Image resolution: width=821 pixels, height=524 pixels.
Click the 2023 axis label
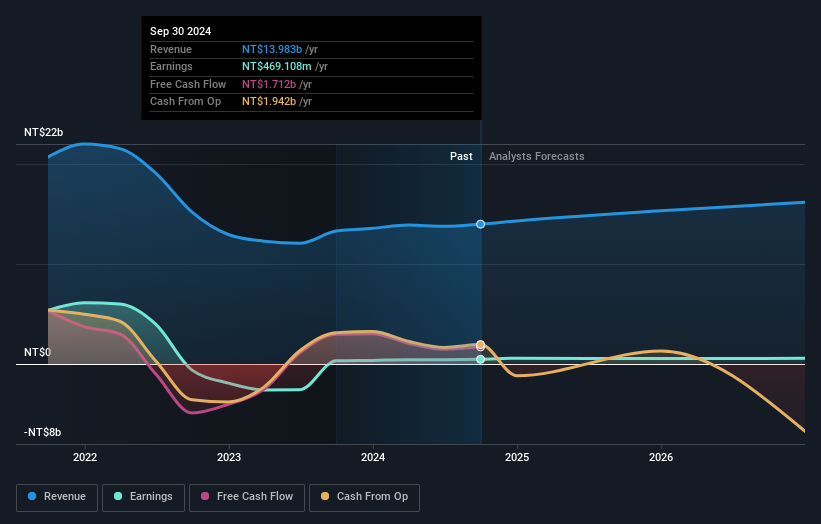click(x=229, y=458)
